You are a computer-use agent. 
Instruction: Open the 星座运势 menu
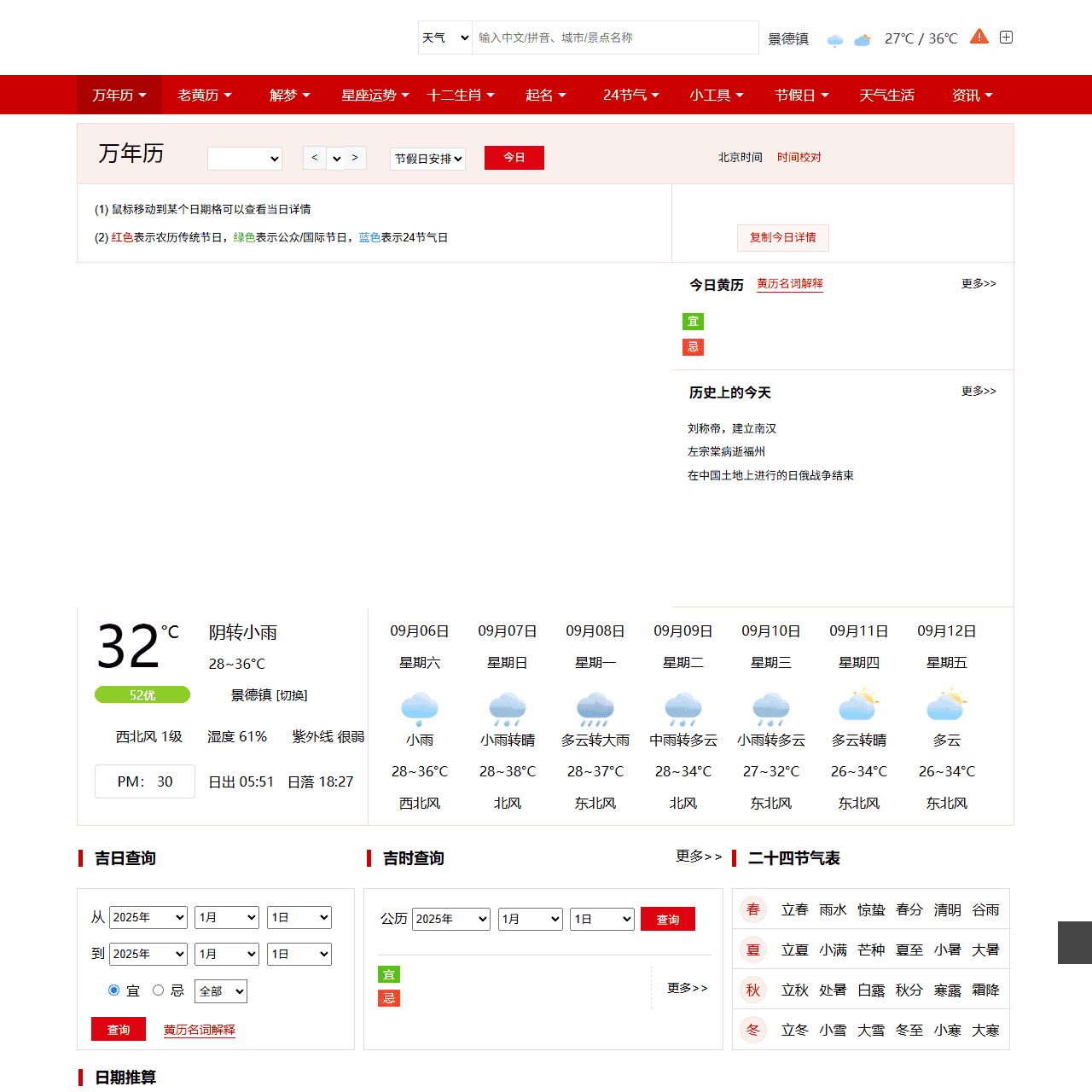(374, 95)
